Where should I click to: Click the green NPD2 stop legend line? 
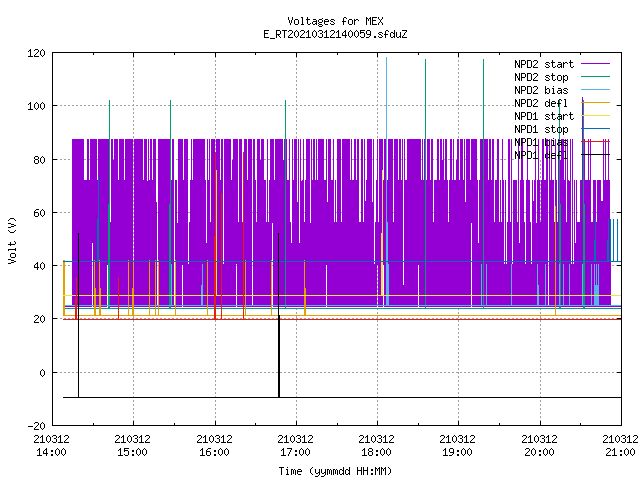[x=596, y=76]
